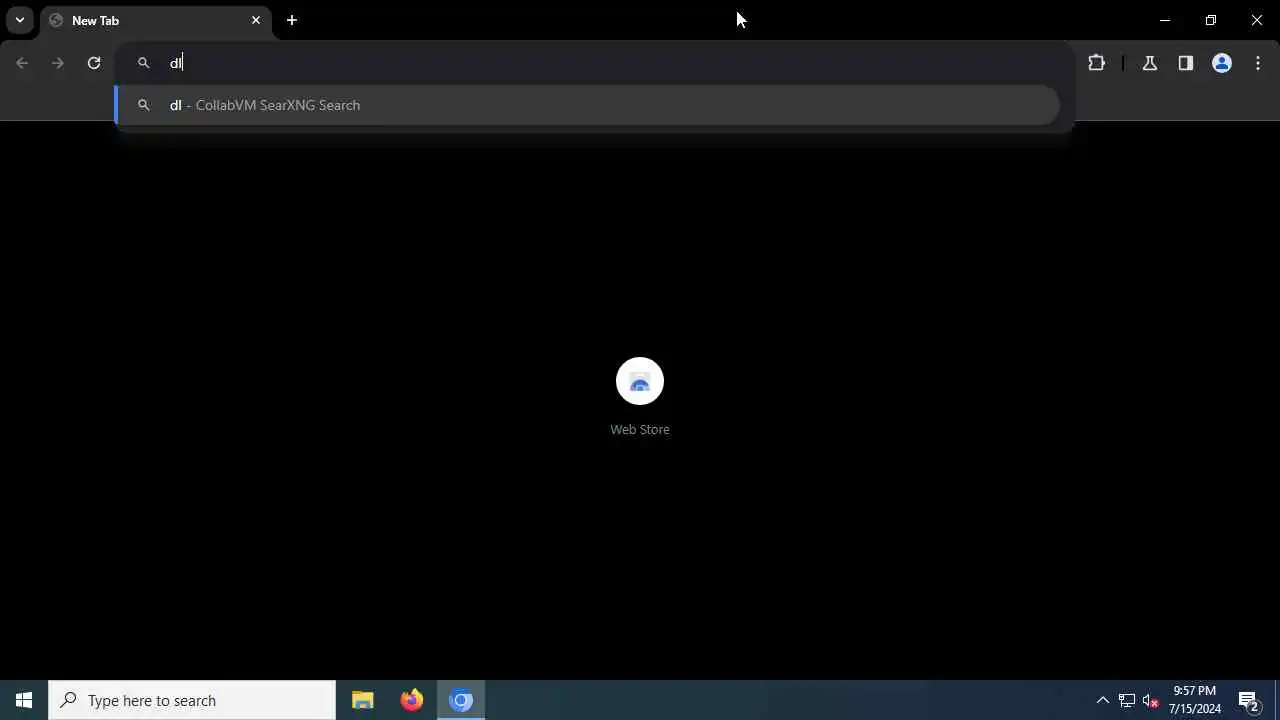Viewport: 1280px width, 720px height.
Task: Open the Windows Start menu
Action: tap(24, 700)
